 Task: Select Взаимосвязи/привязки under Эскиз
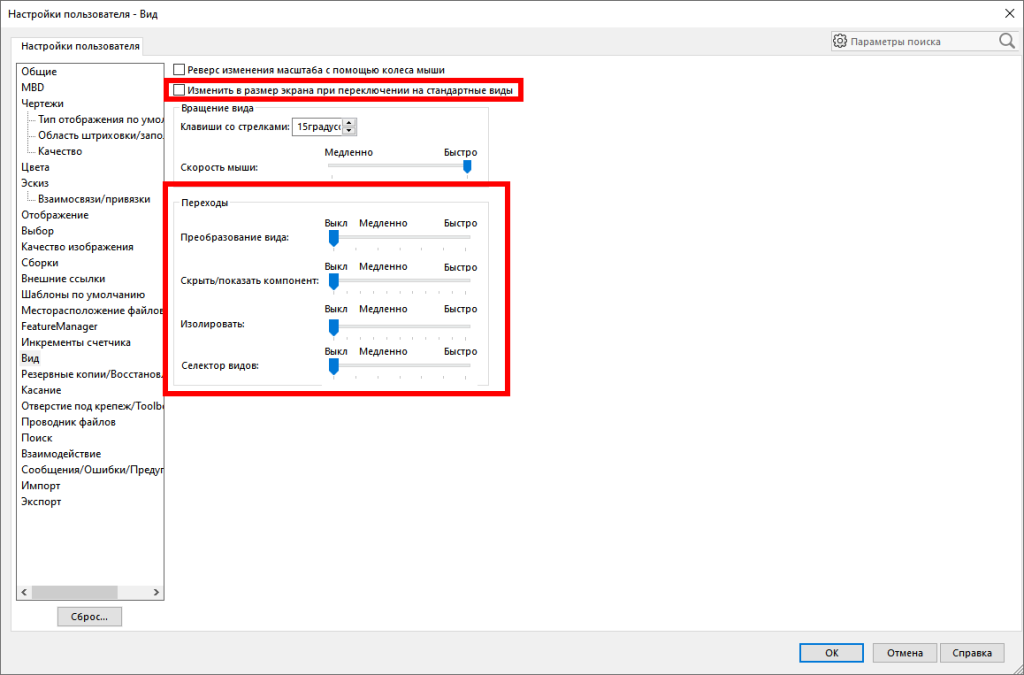[x=93, y=199]
